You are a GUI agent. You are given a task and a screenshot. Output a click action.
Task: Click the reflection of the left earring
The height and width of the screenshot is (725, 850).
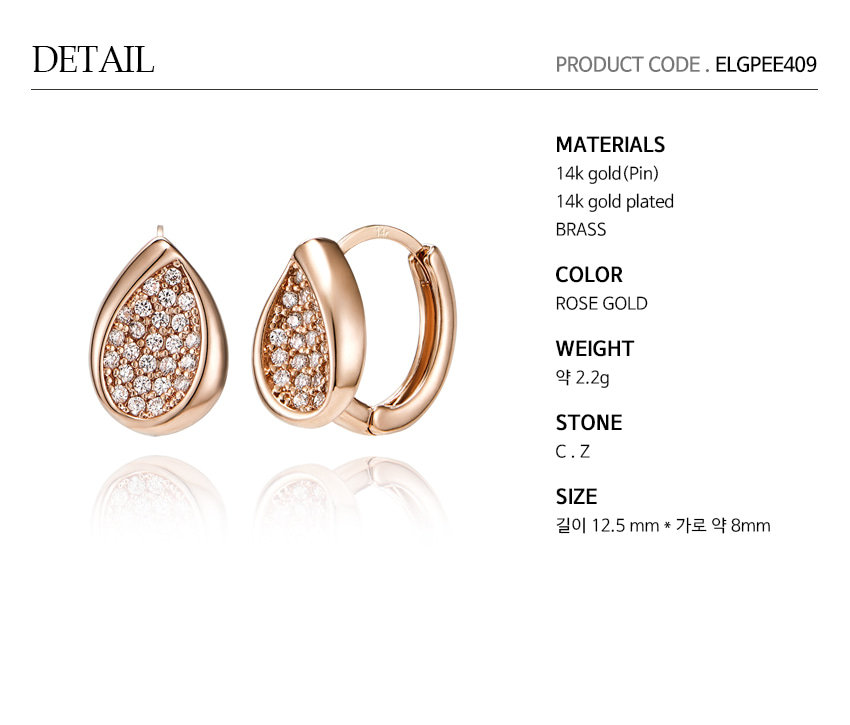159,493
